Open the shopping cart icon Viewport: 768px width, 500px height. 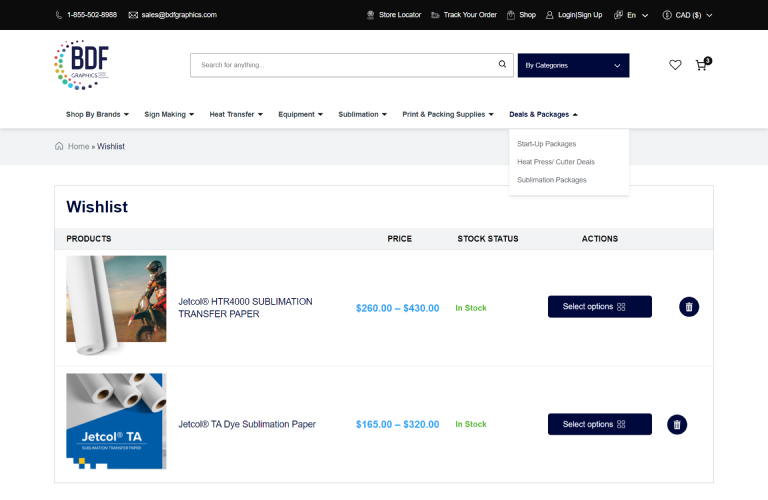(702, 64)
